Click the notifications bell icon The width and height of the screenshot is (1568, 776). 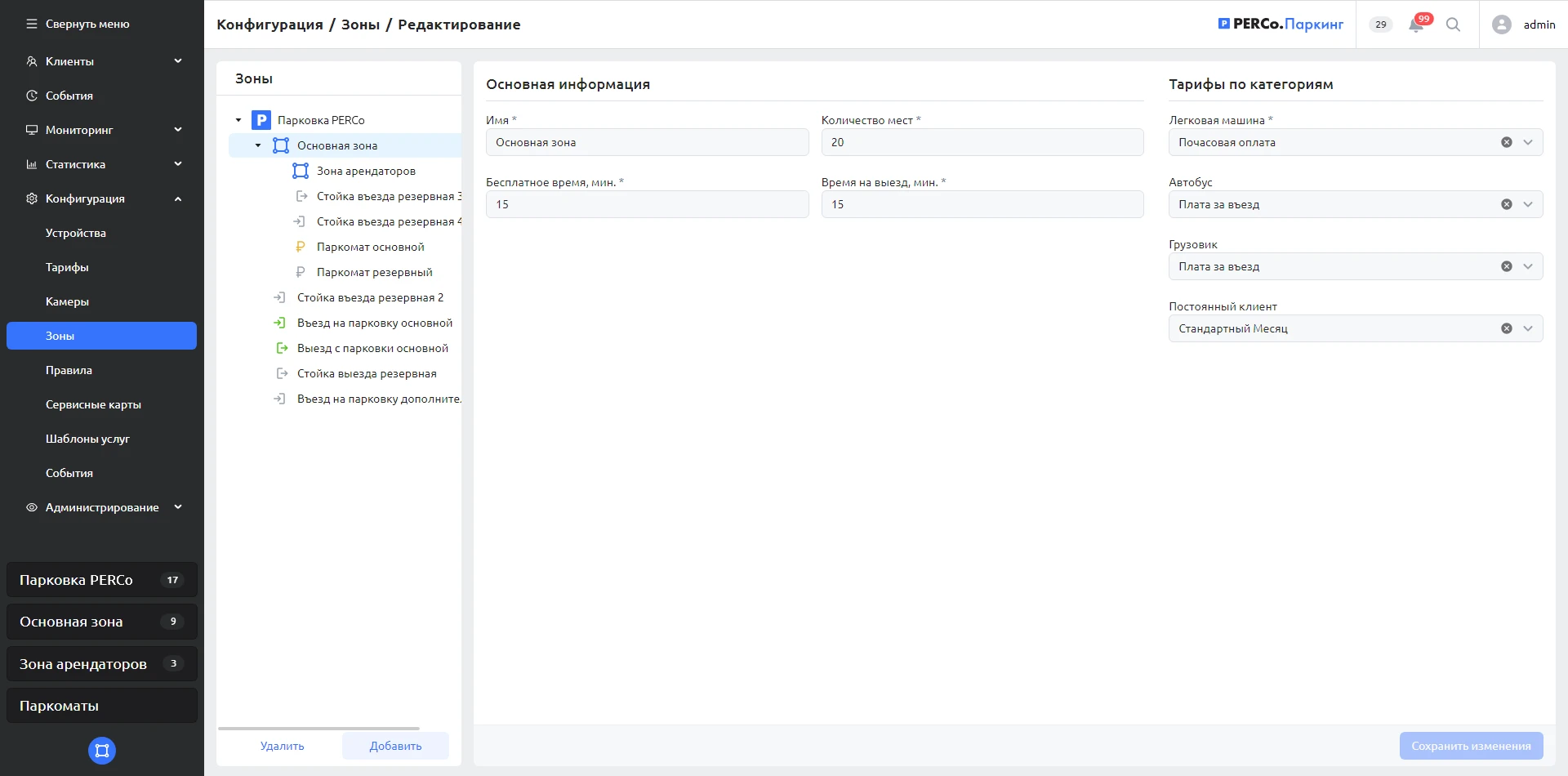point(1416,25)
